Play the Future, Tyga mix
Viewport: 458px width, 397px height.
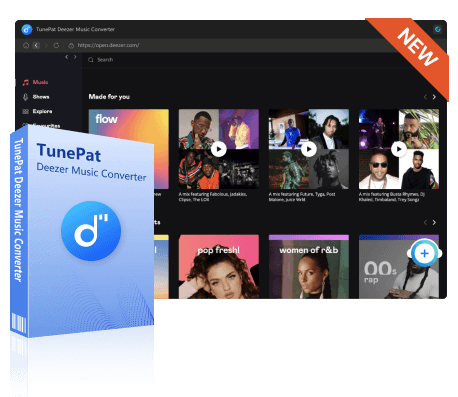(x=309, y=149)
